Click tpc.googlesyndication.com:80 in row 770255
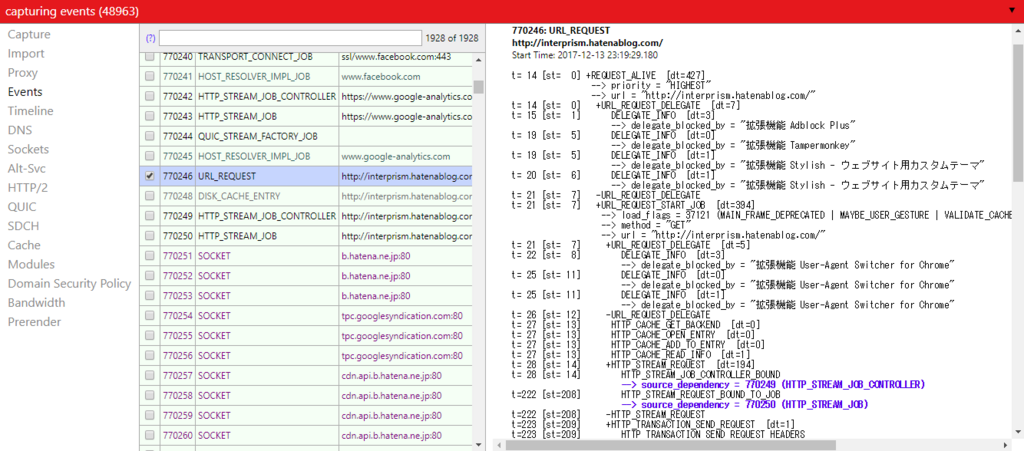Image resolution: width=1024 pixels, height=451 pixels. [x=406, y=334]
